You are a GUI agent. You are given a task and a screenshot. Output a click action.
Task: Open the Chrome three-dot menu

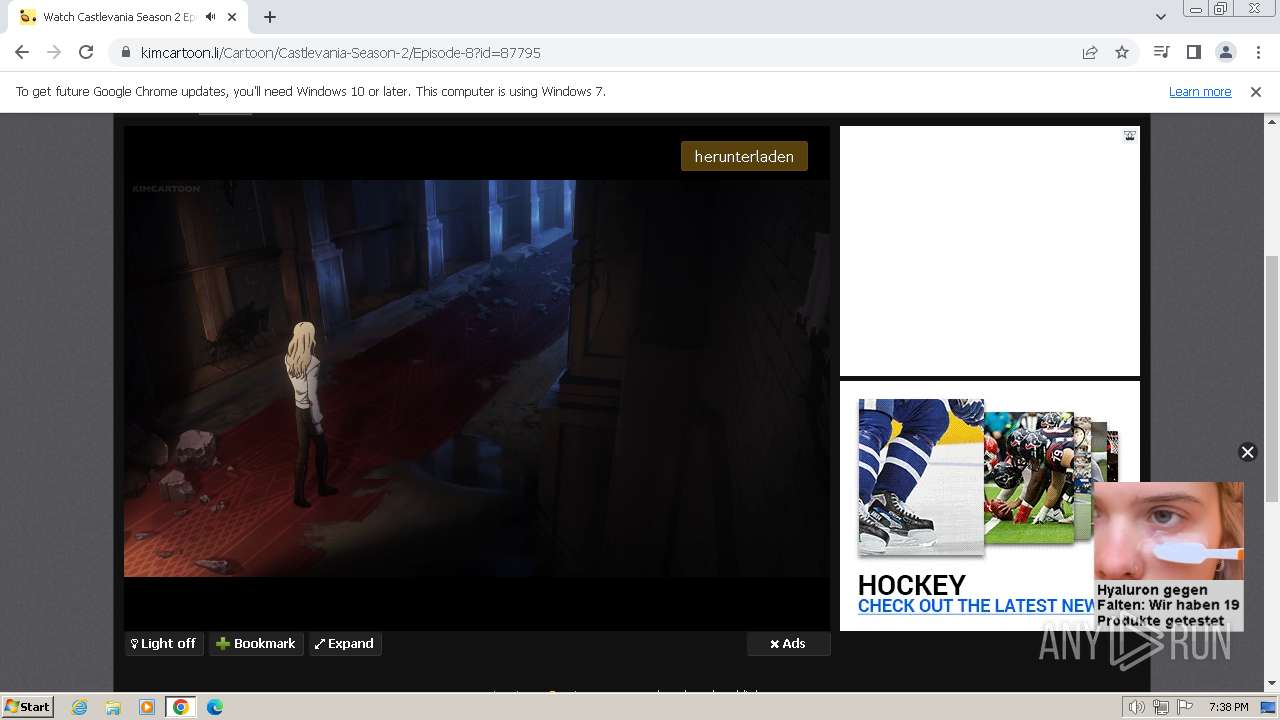pyautogui.click(x=1258, y=53)
